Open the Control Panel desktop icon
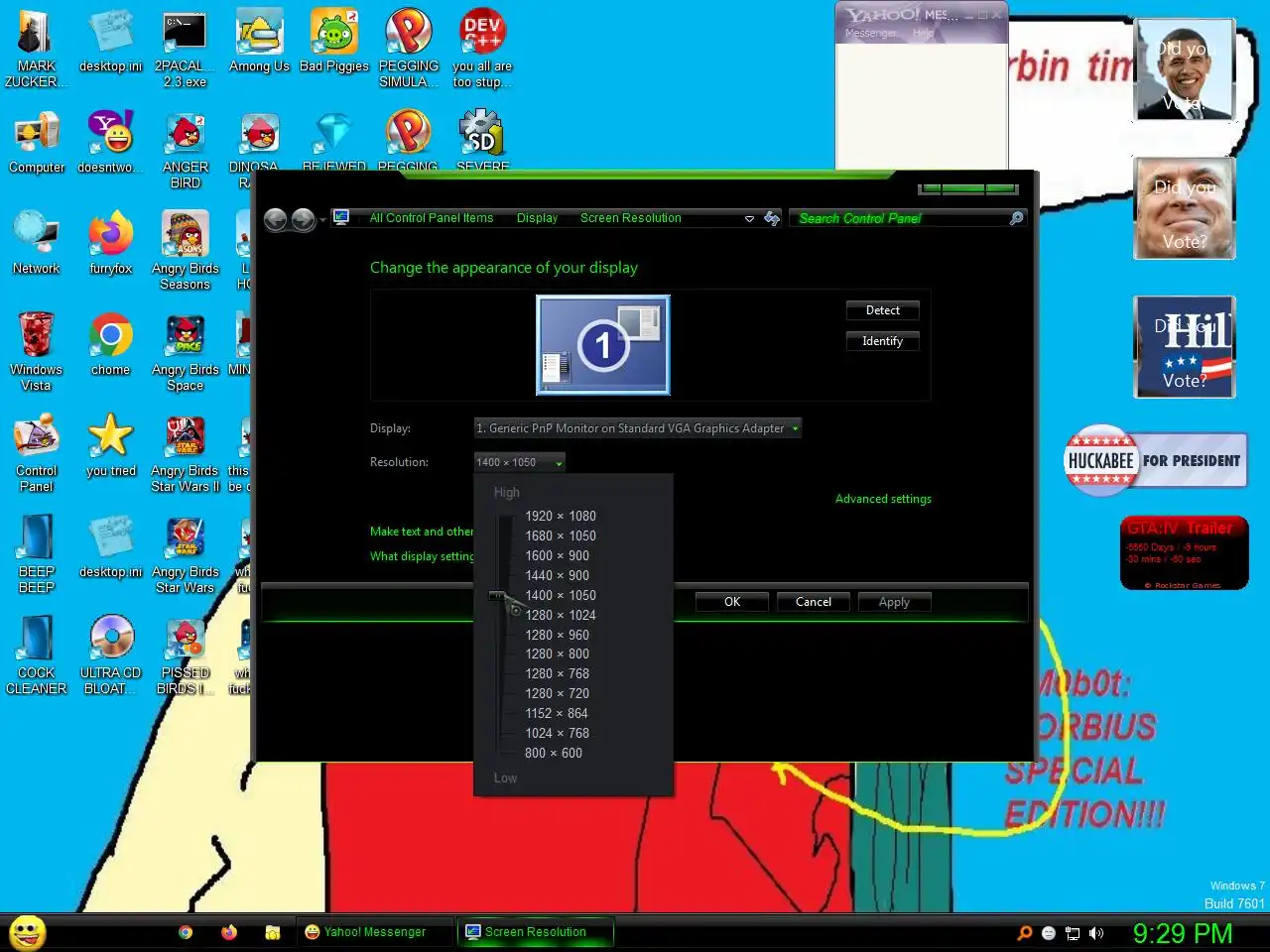 [36, 453]
